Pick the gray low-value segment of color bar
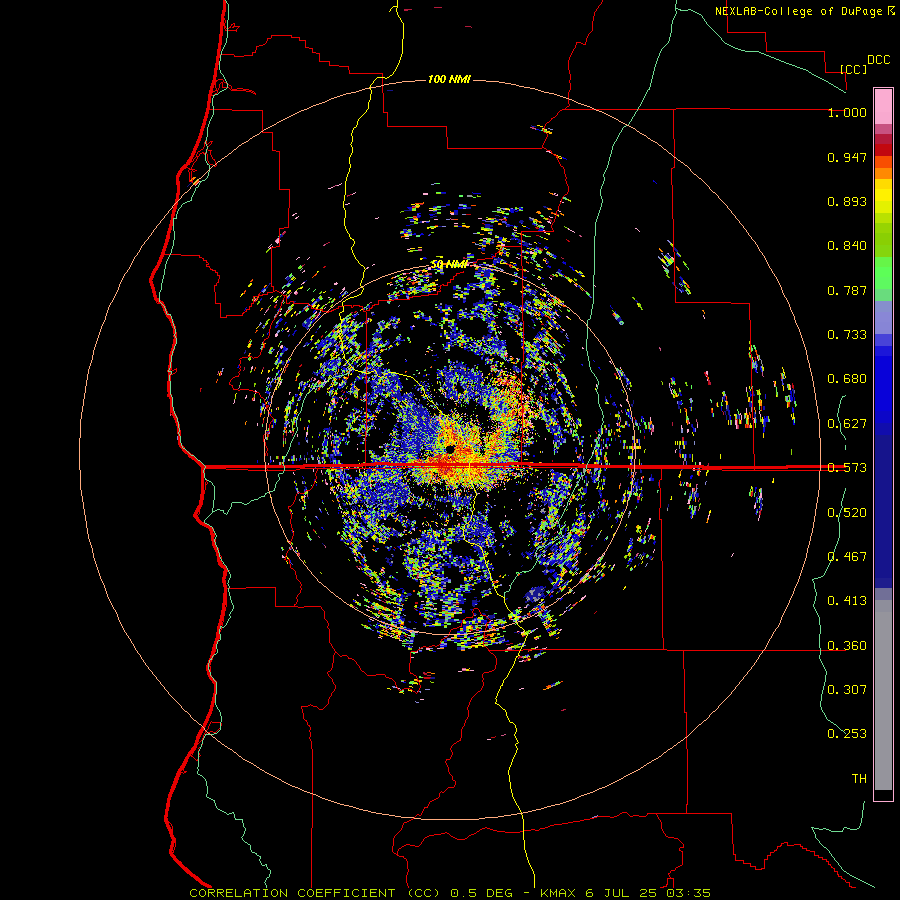 pos(883,695)
